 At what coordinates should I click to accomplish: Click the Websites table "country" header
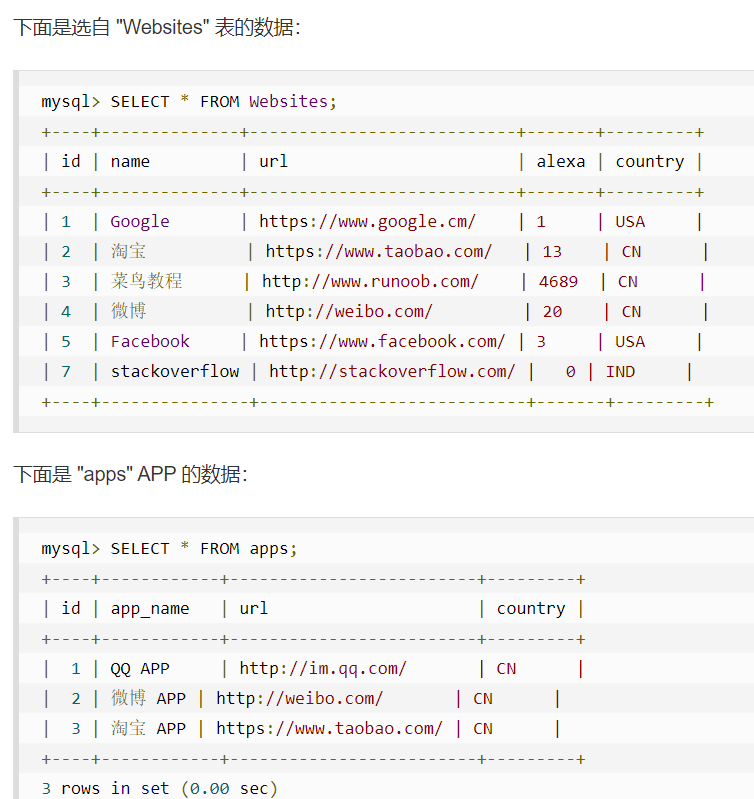(x=650, y=162)
